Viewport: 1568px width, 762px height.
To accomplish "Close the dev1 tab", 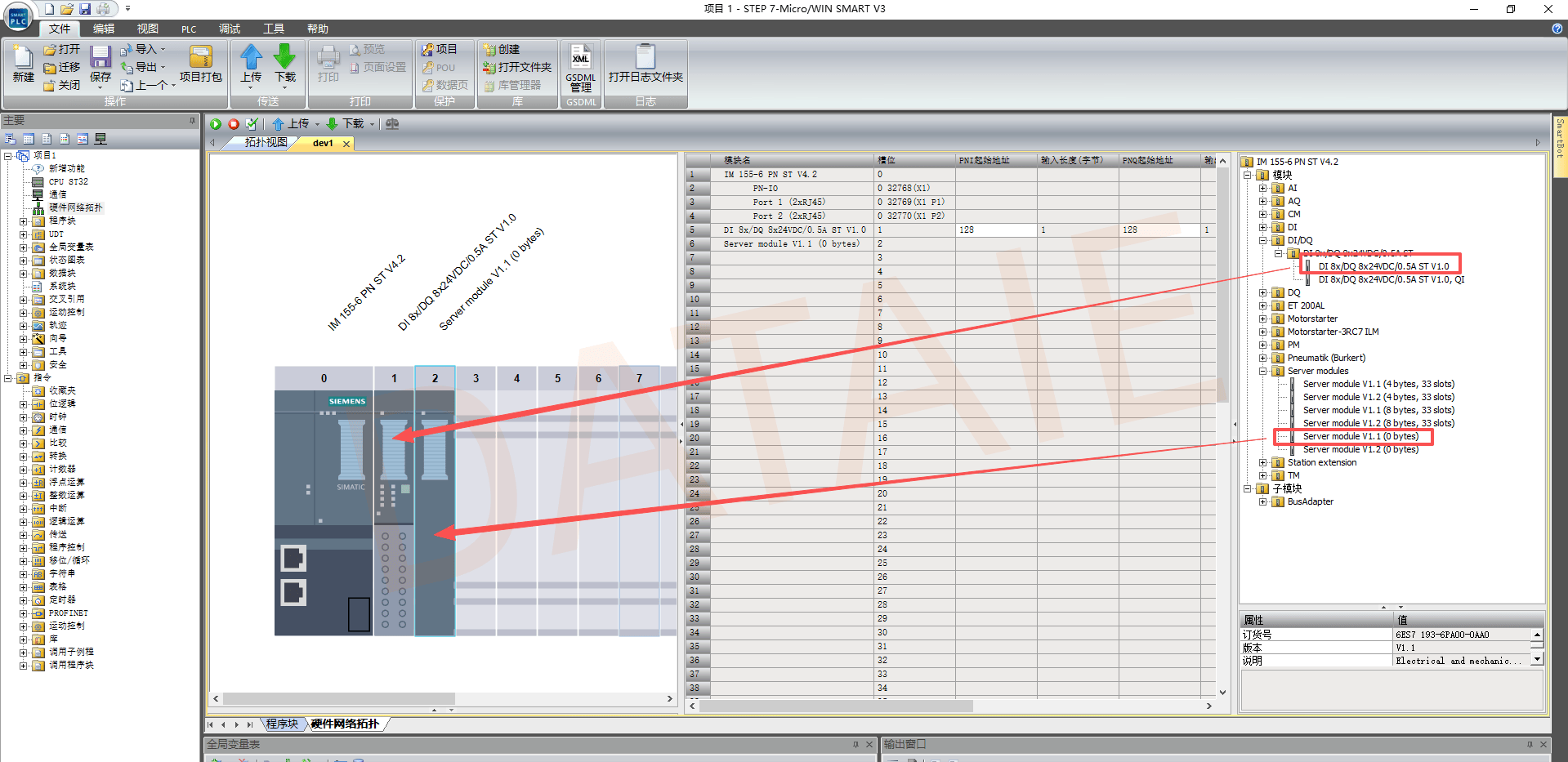I will tap(346, 144).
